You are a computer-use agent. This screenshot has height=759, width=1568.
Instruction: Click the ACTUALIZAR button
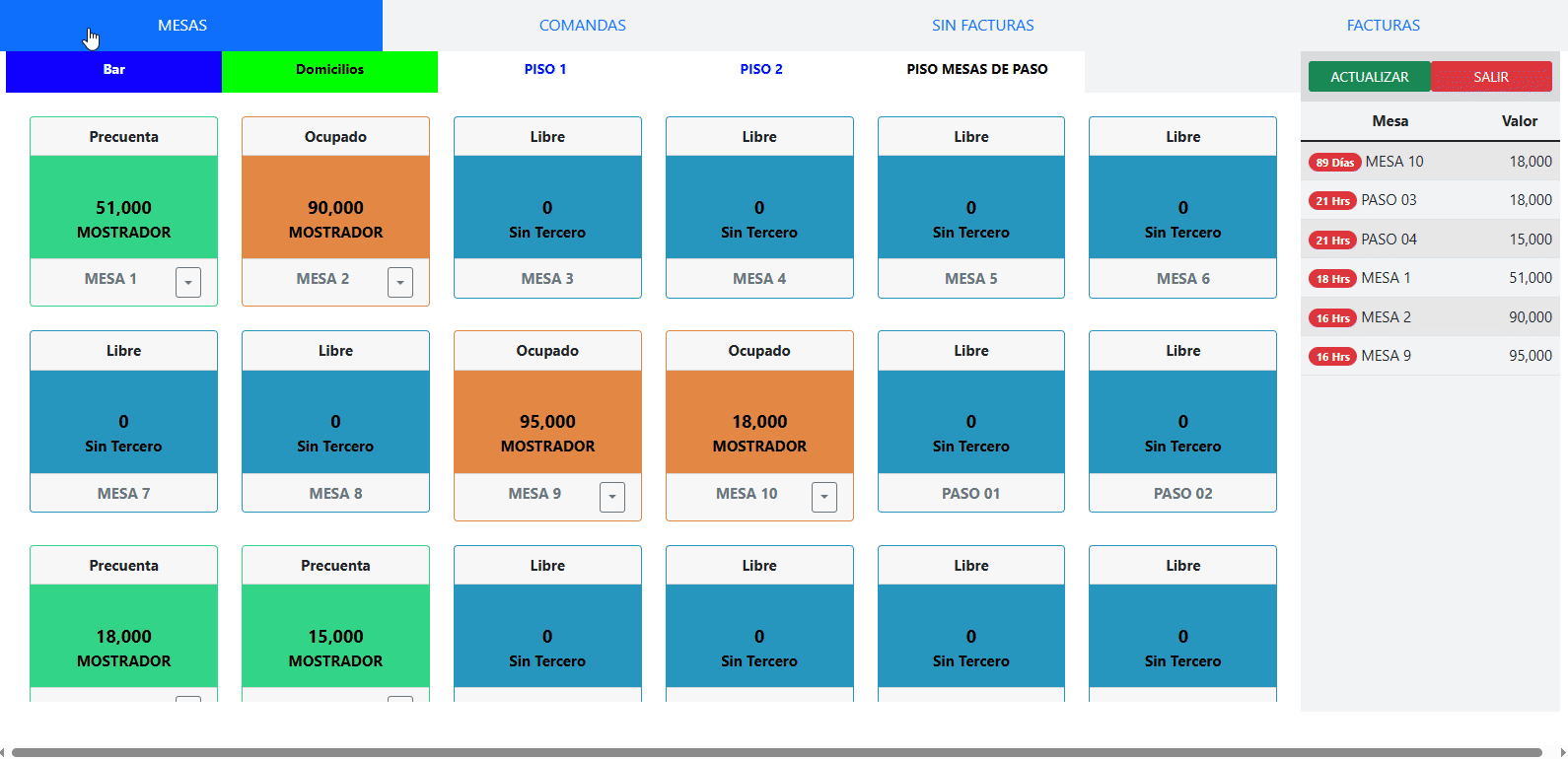1369,77
